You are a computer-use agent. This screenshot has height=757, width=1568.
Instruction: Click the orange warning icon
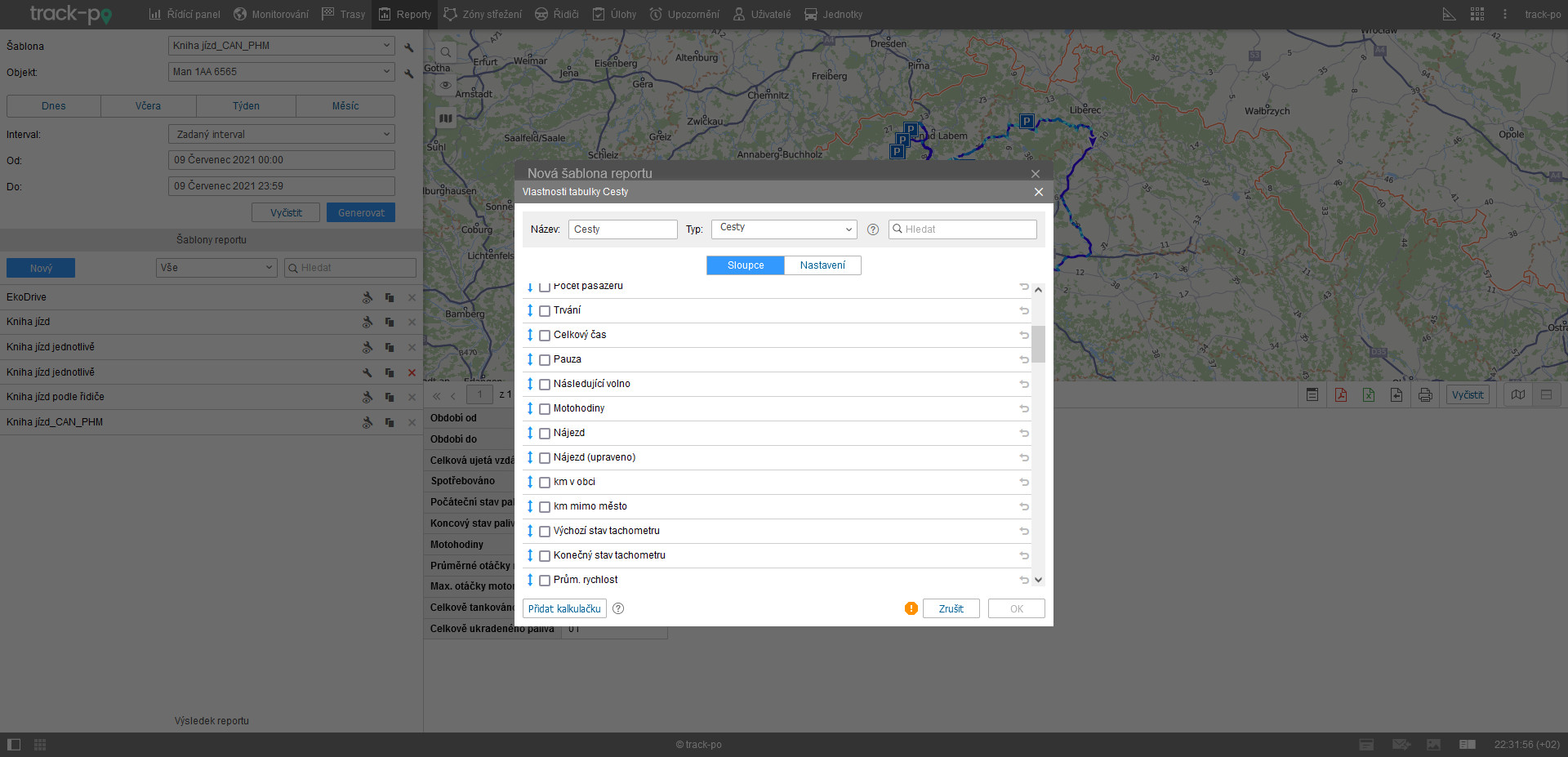pos(911,608)
